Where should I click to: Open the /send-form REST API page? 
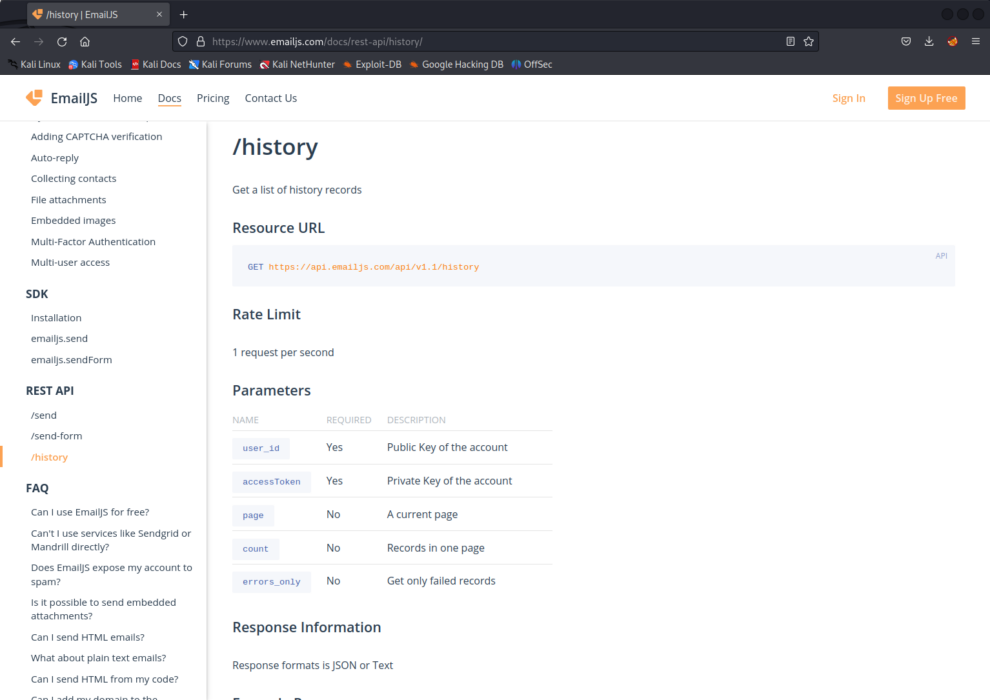pos(56,436)
